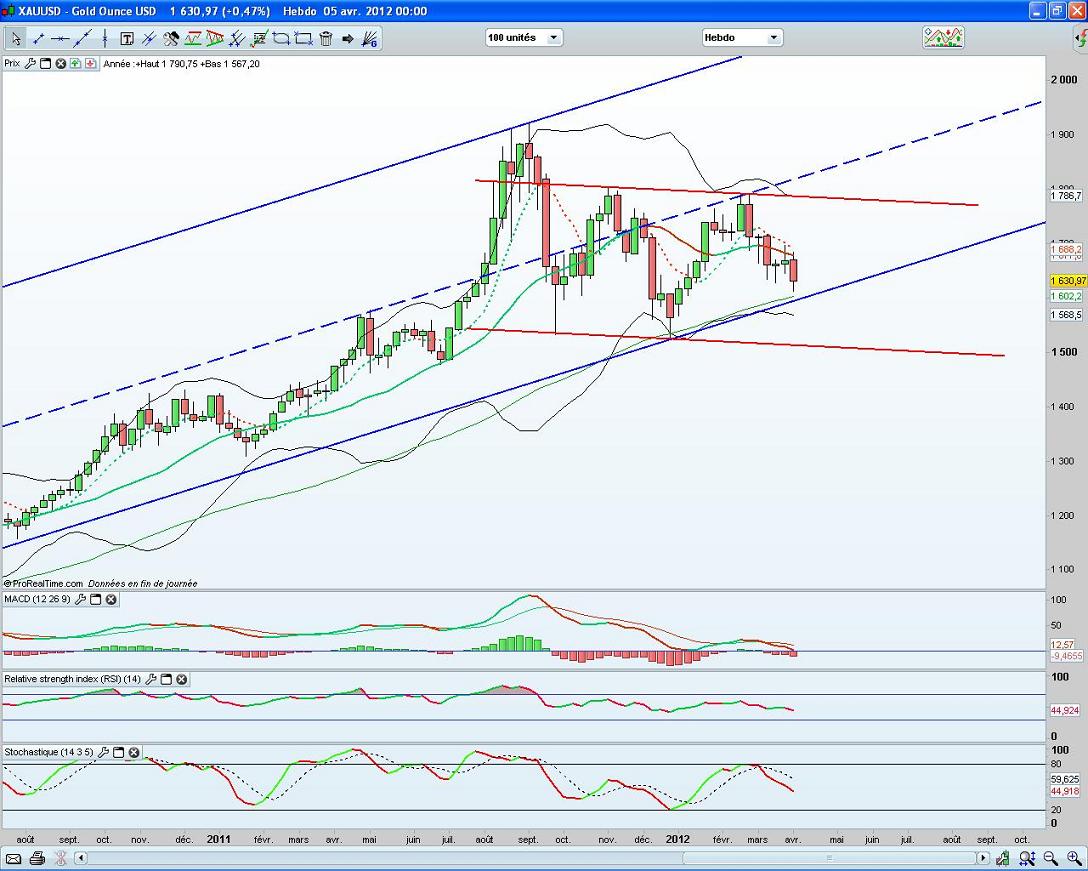
Task: Open Stochastique settings wrench
Action: point(104,753)
